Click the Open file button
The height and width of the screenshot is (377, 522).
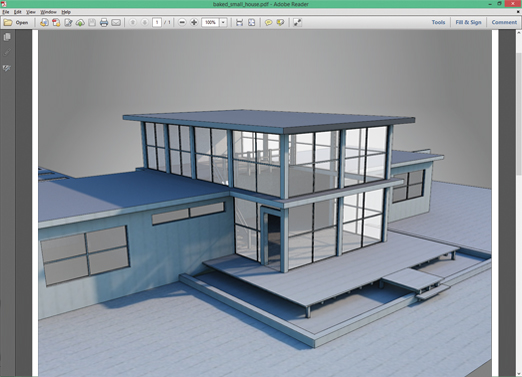coord(16,23)
